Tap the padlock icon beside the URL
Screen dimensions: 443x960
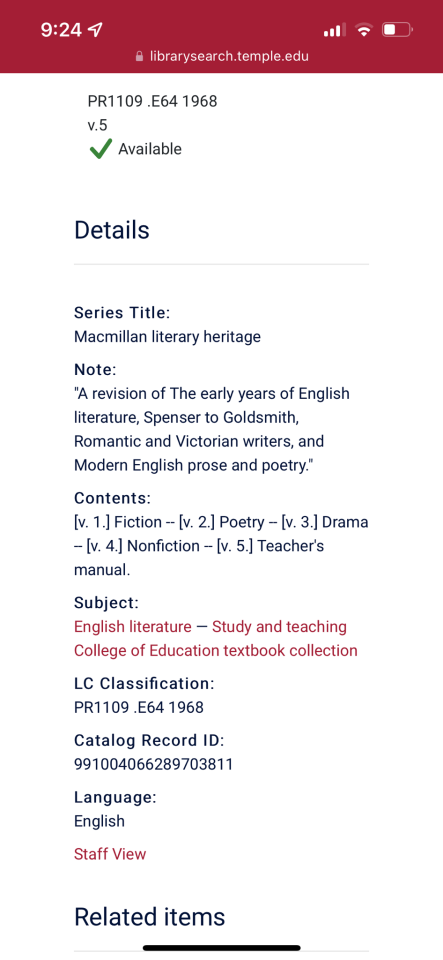click(x=140, y=57)
